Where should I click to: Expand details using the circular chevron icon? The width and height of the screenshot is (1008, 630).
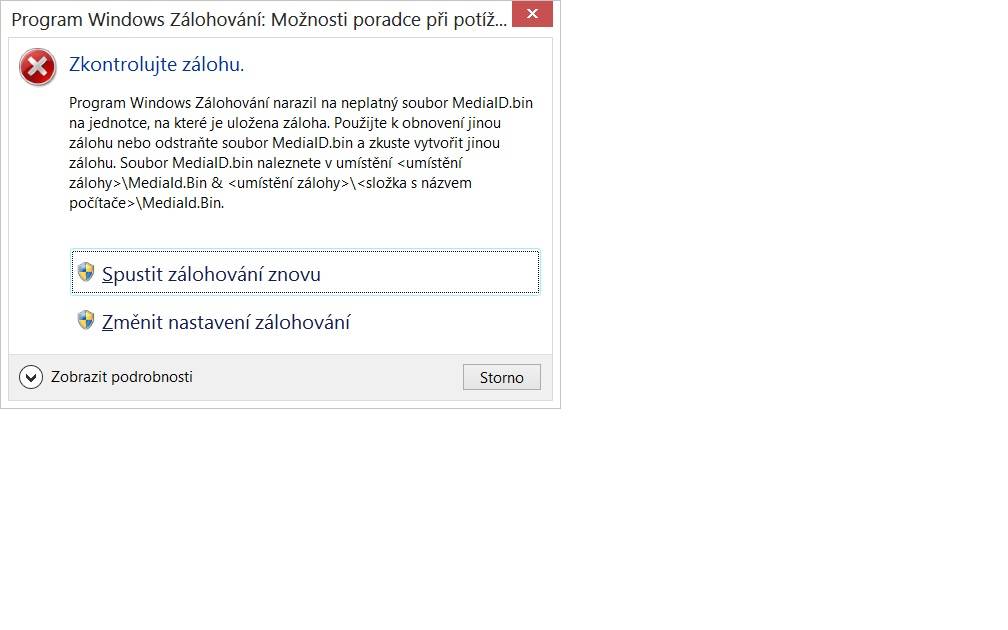[x=31, y=377]
